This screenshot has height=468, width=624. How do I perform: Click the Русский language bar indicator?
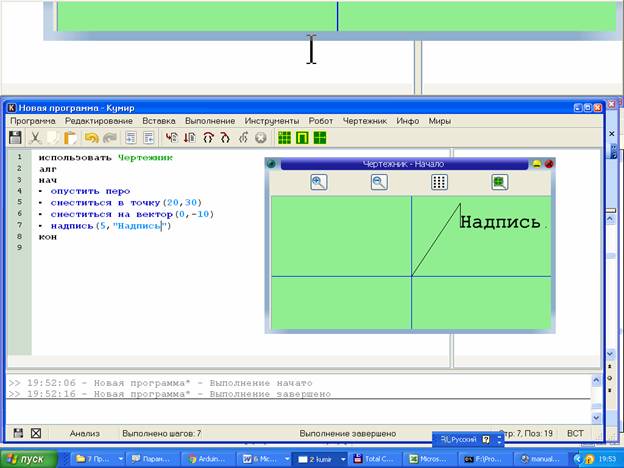458,439
